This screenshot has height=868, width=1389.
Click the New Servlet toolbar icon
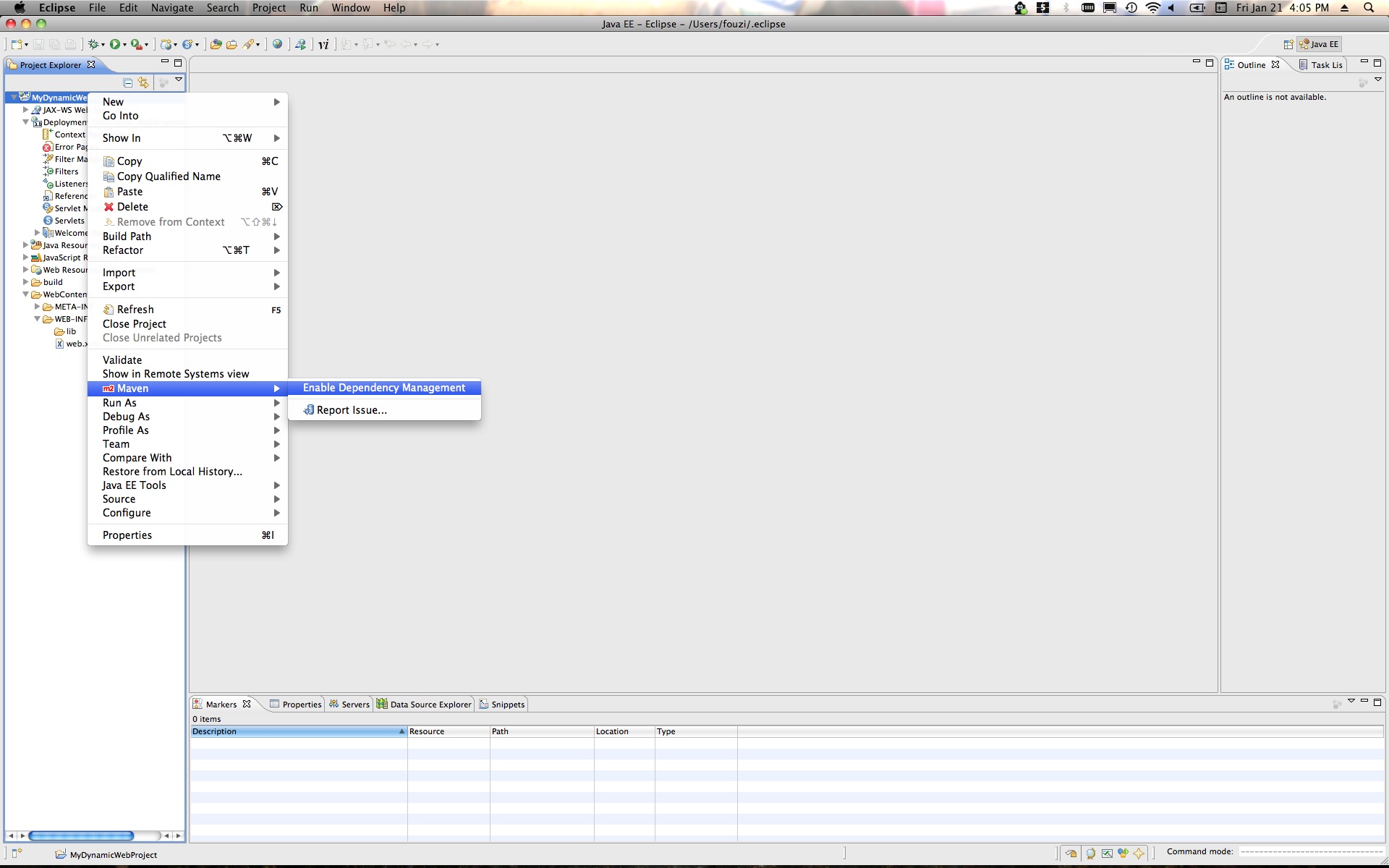point(187,44)
